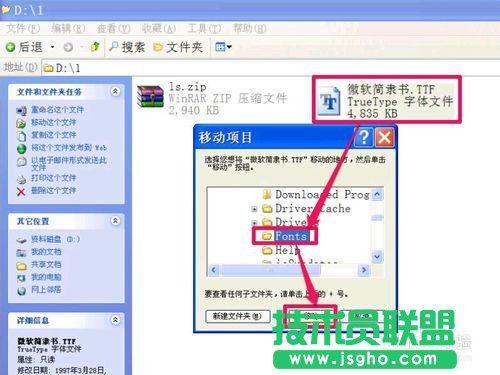Select the 微软简隶书.TTF file name
This screenshot has width=500, height=375.
[x=391, y=89]
